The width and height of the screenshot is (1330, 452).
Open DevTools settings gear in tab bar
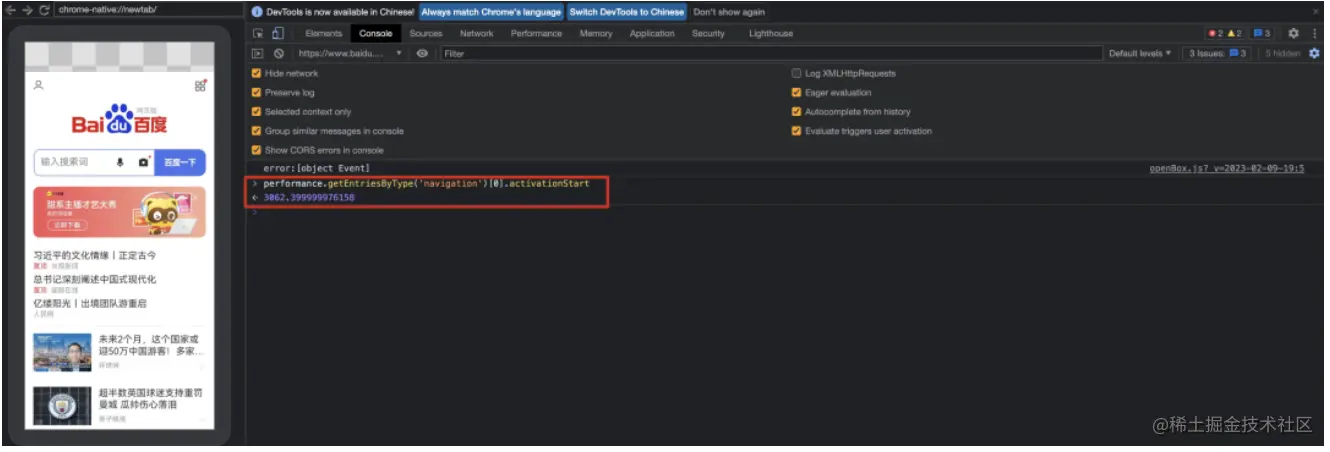pyautogui.click(x=1293, y=33)
